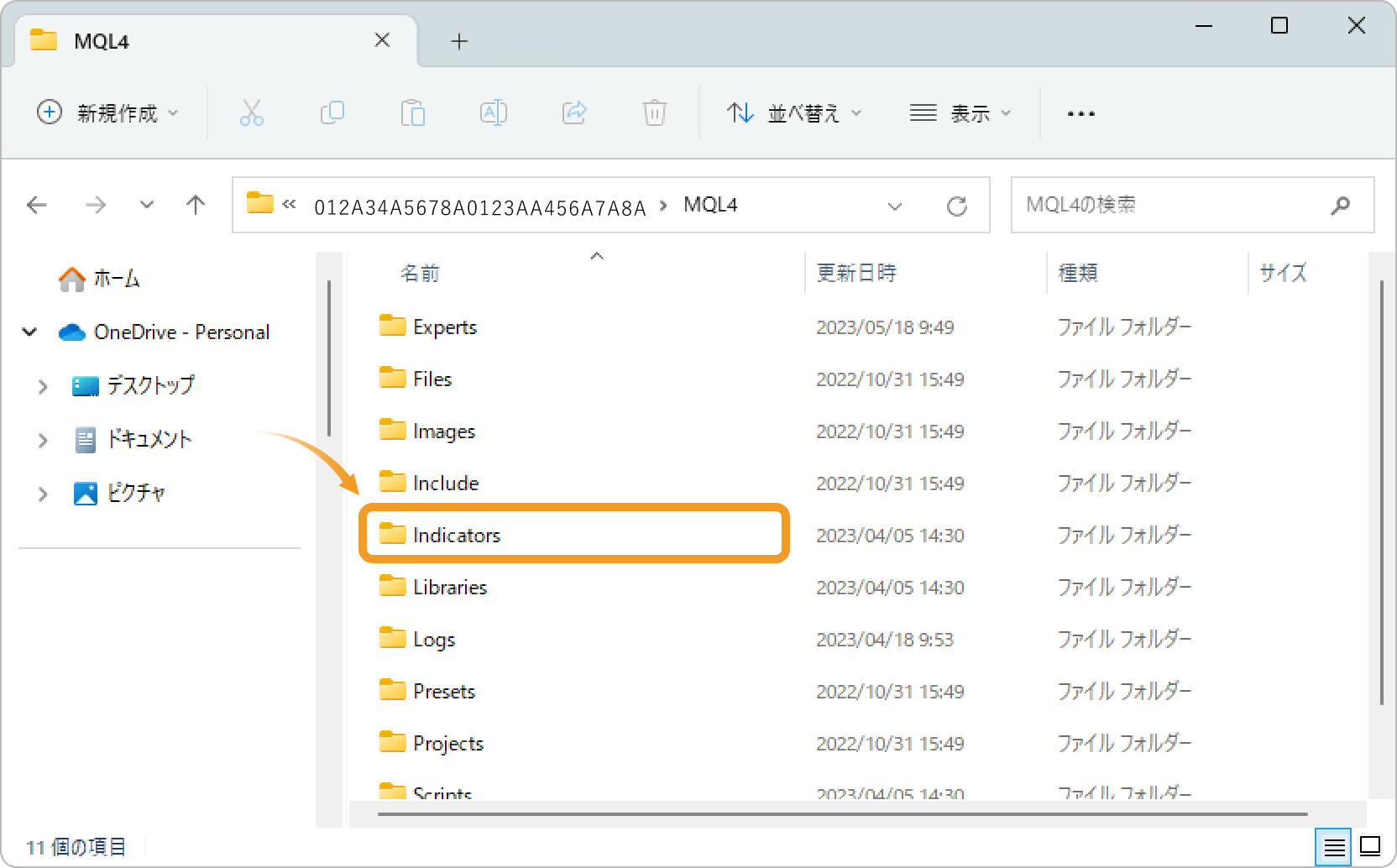Switch to details view icon in status bar
Viewport: 1397px width, 868px height.
[x=1334, y=847]
